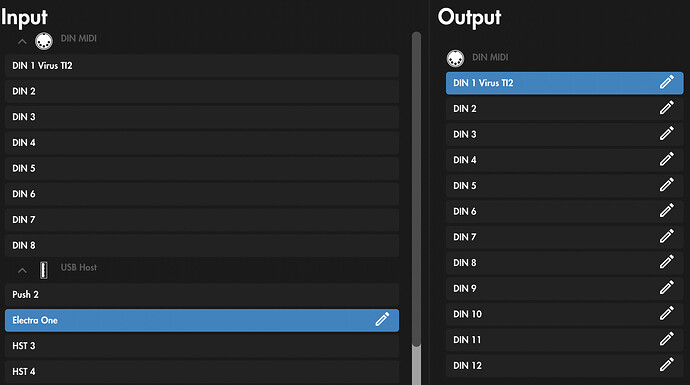The height and width of the screenshot is (385, 690).
Task: Edit output DIN 12 with its pencil icon
Action: click(666, 365)
